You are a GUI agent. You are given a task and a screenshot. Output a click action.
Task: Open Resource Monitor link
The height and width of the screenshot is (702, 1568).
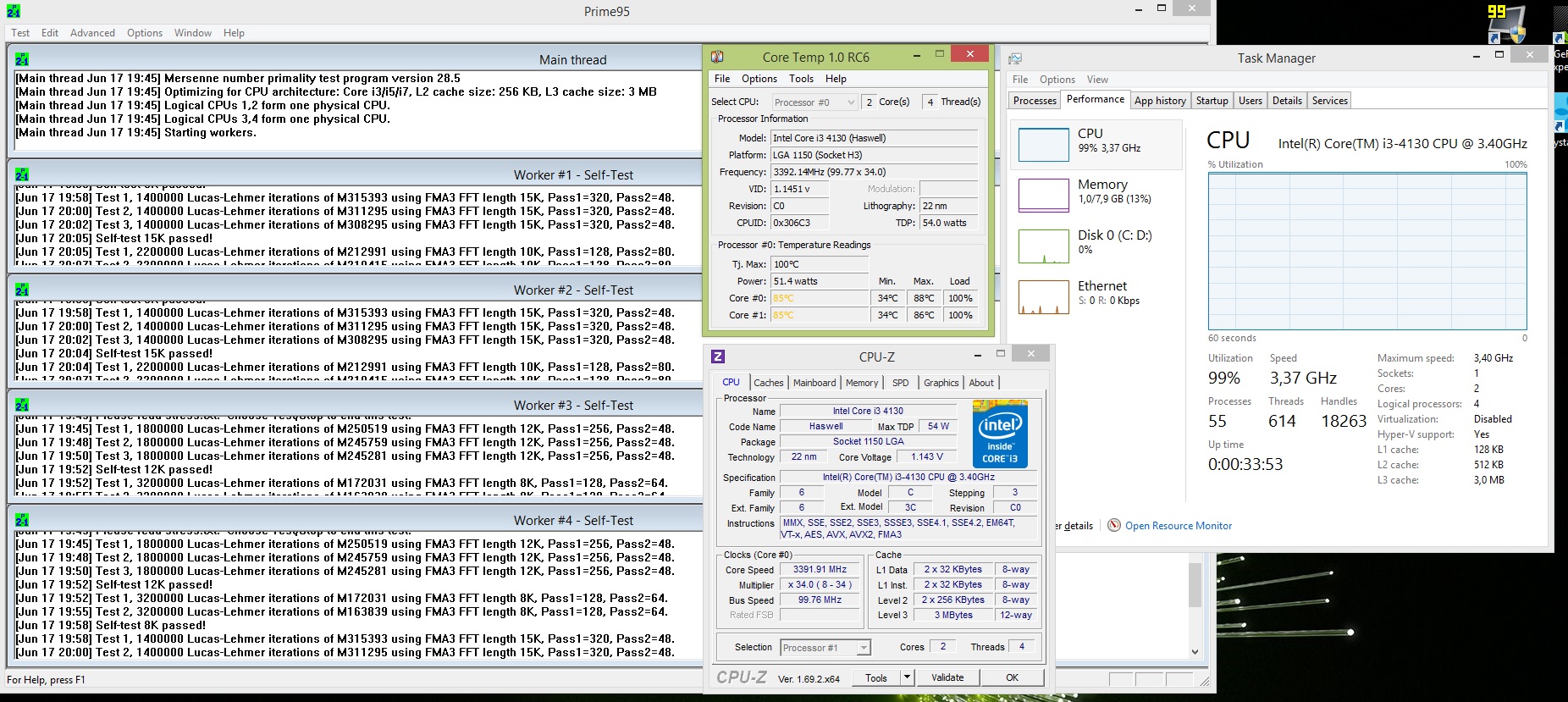pyautogui.click(x=1178, y=526)
